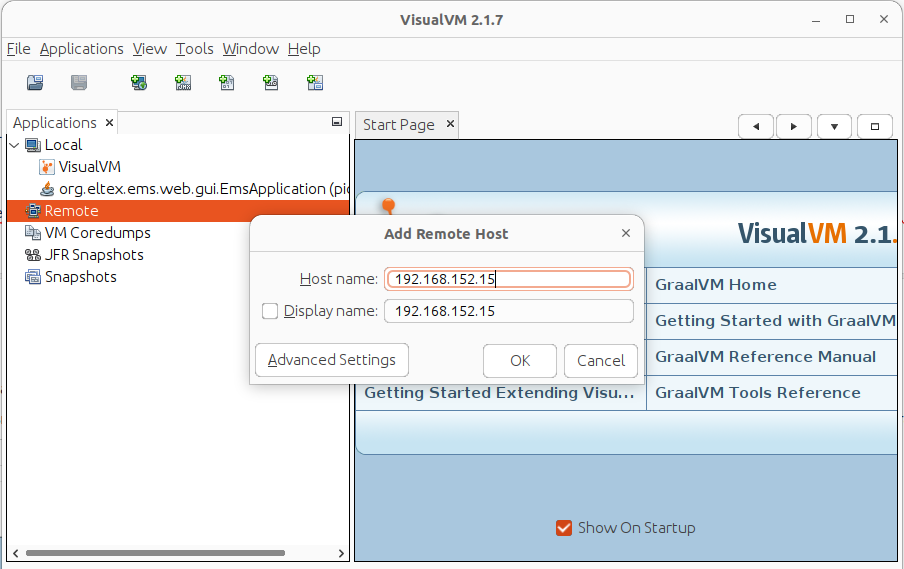904x569 pixels.
Task: Open the Applications menu
Action: pos(82,49)
